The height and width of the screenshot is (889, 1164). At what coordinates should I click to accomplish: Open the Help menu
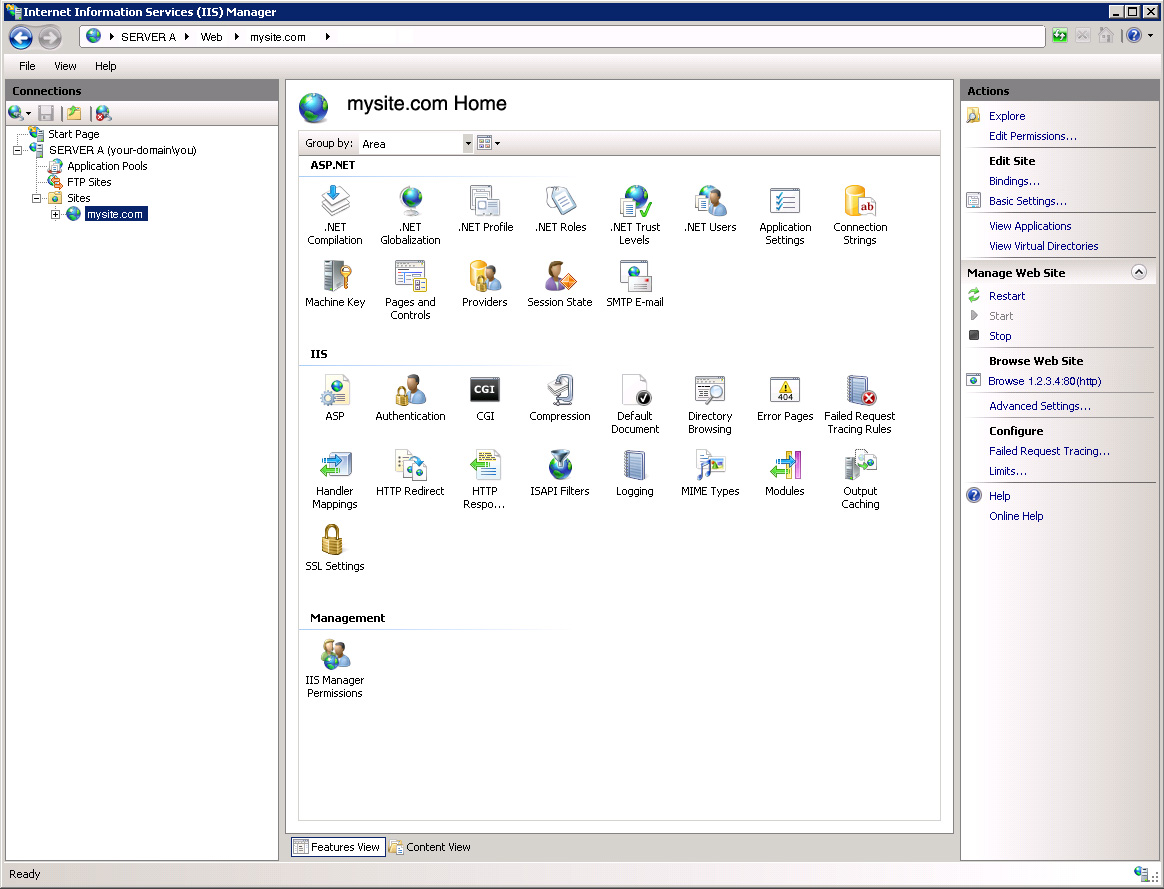[x=105, y=66]
